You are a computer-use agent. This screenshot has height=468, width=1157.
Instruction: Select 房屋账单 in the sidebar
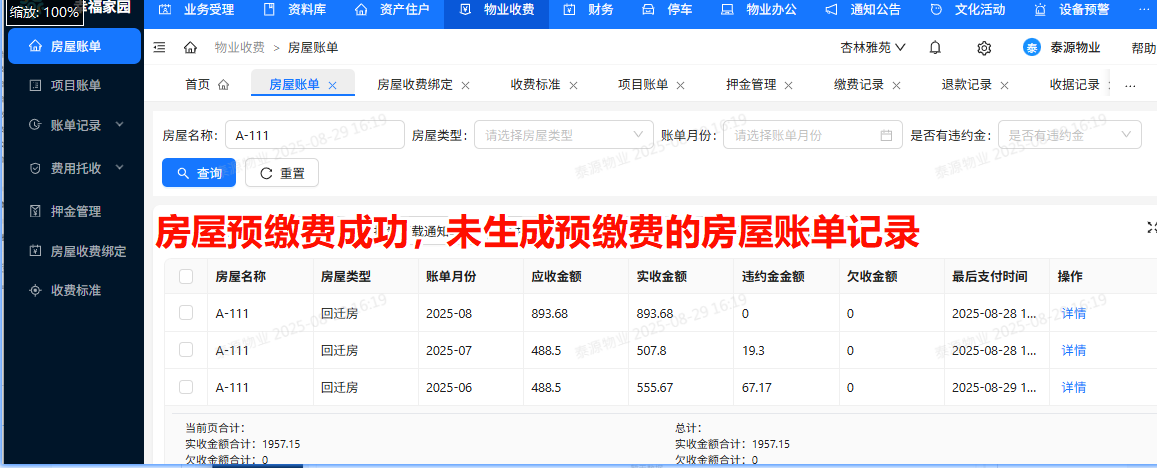pos(75,47)
